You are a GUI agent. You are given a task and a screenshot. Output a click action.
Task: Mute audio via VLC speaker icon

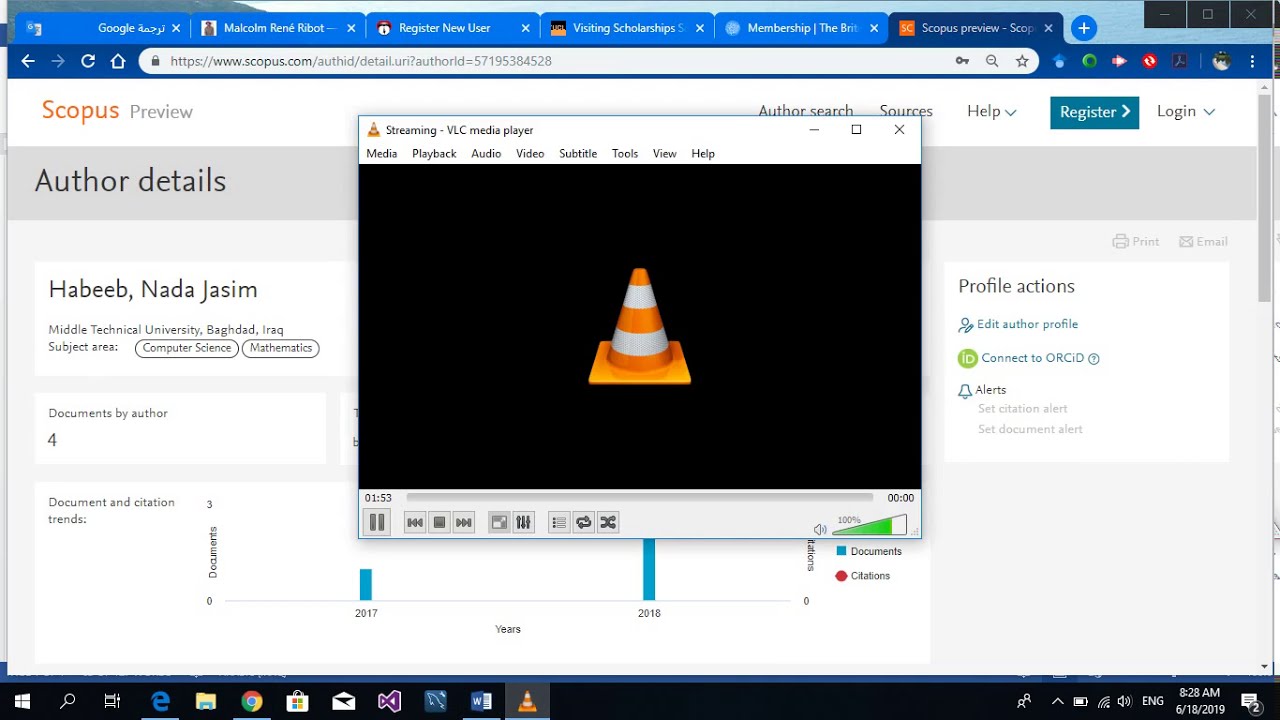click(x=820, y=529)
